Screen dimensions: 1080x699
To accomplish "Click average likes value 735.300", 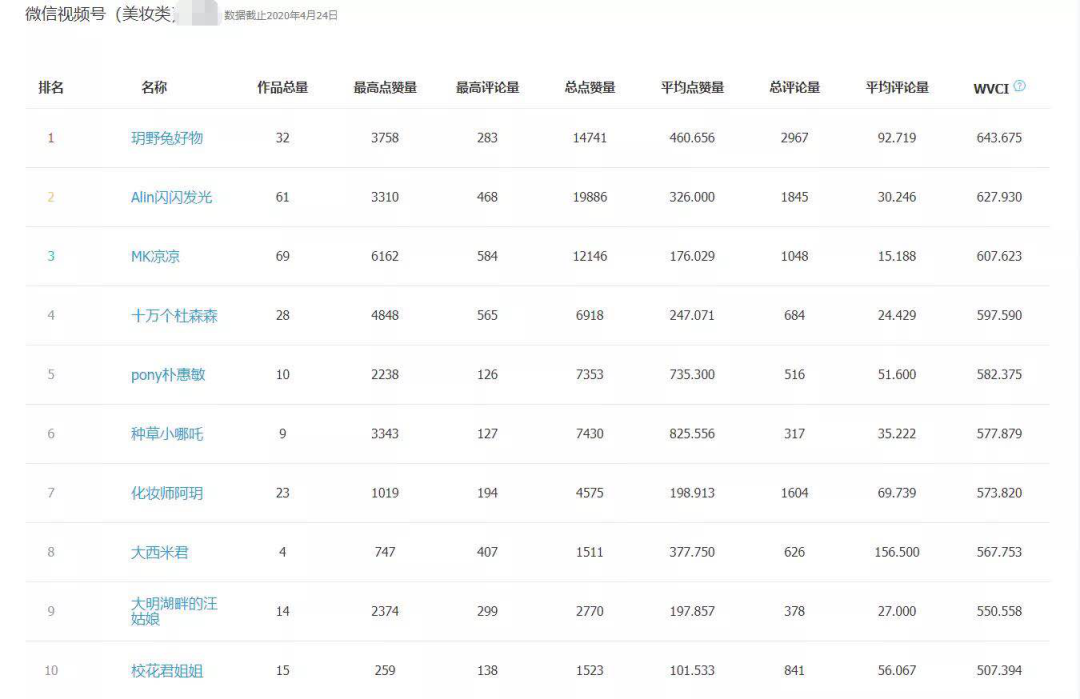I will [x=692, y=375].
